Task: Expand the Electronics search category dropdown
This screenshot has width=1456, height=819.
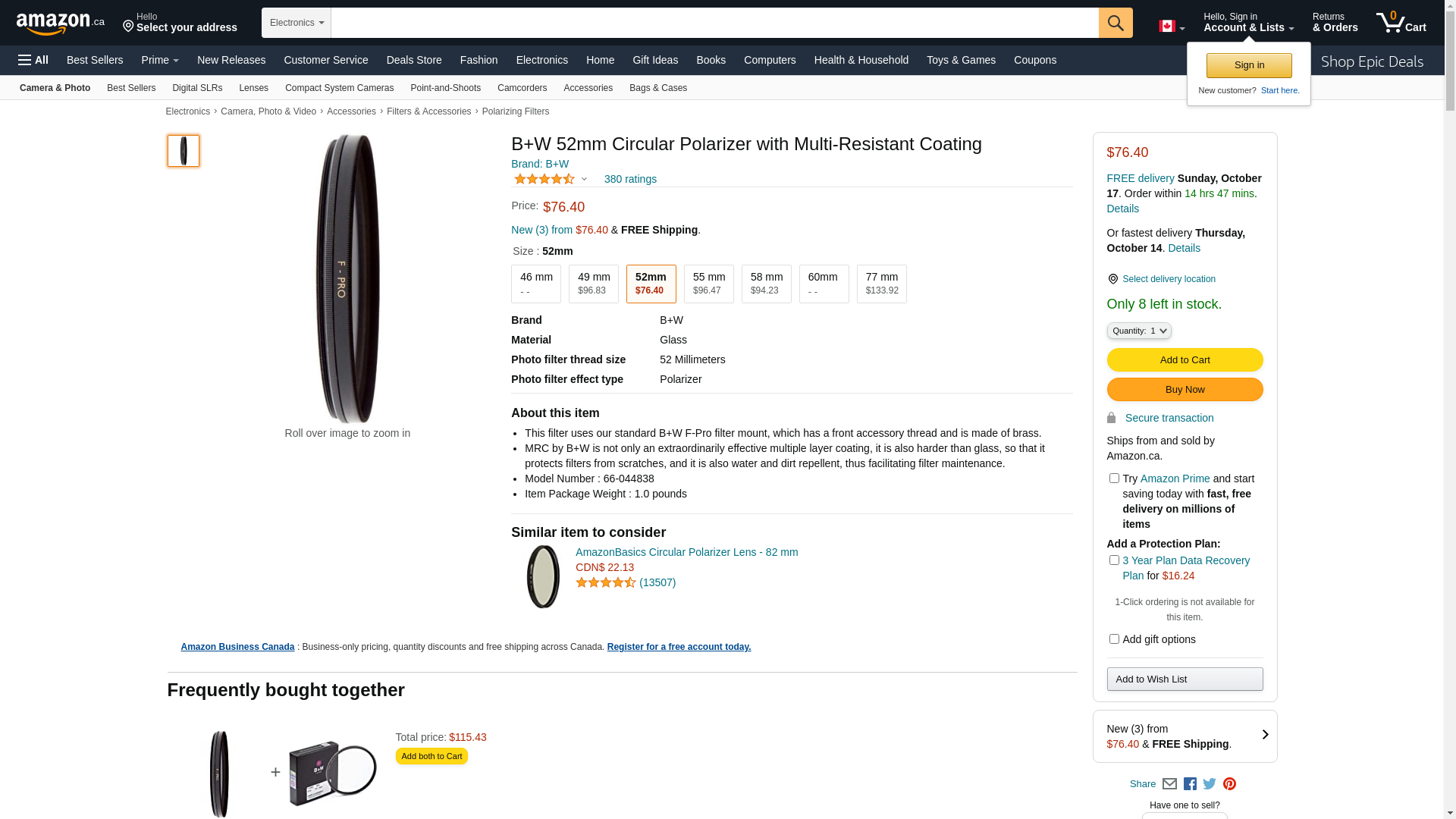Action: tap(297, 23)
